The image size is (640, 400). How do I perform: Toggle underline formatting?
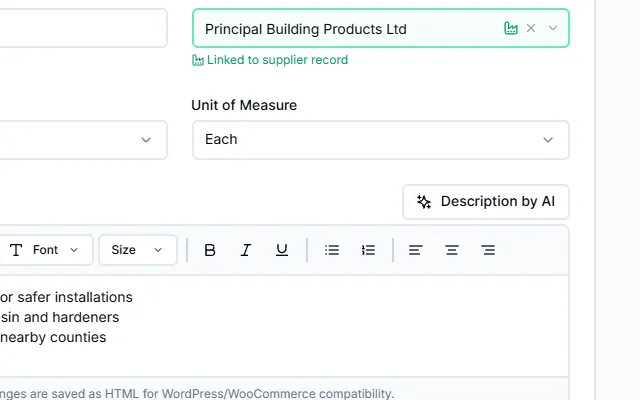(282, 250)
